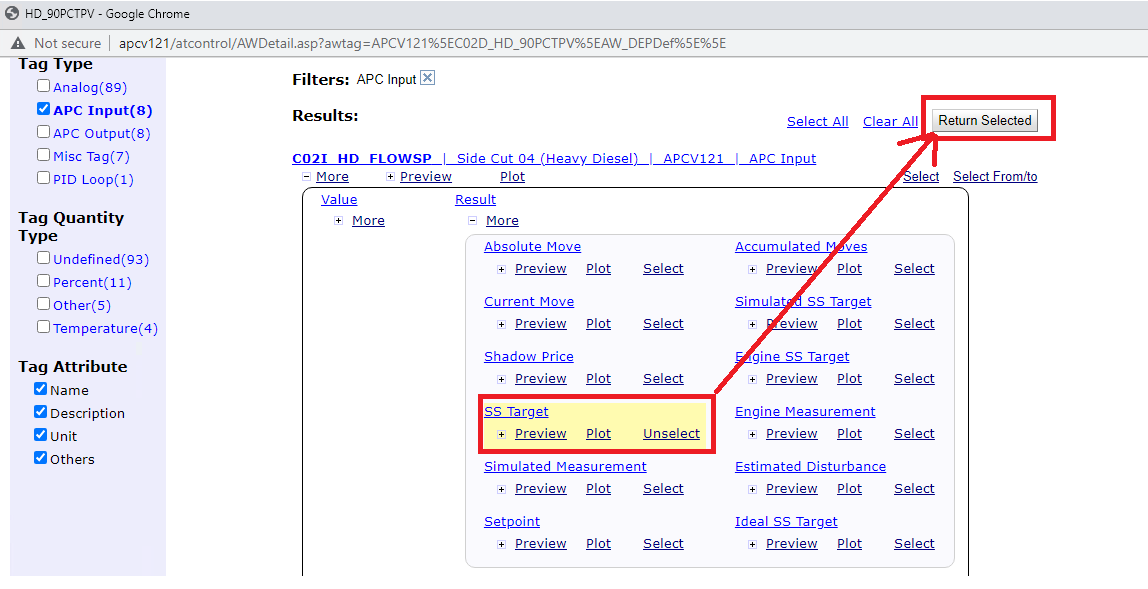Viewport: 1148px width, 589px height.
Task: Expand Preview plus icon under Setpoint
Action: click(501, 544)
